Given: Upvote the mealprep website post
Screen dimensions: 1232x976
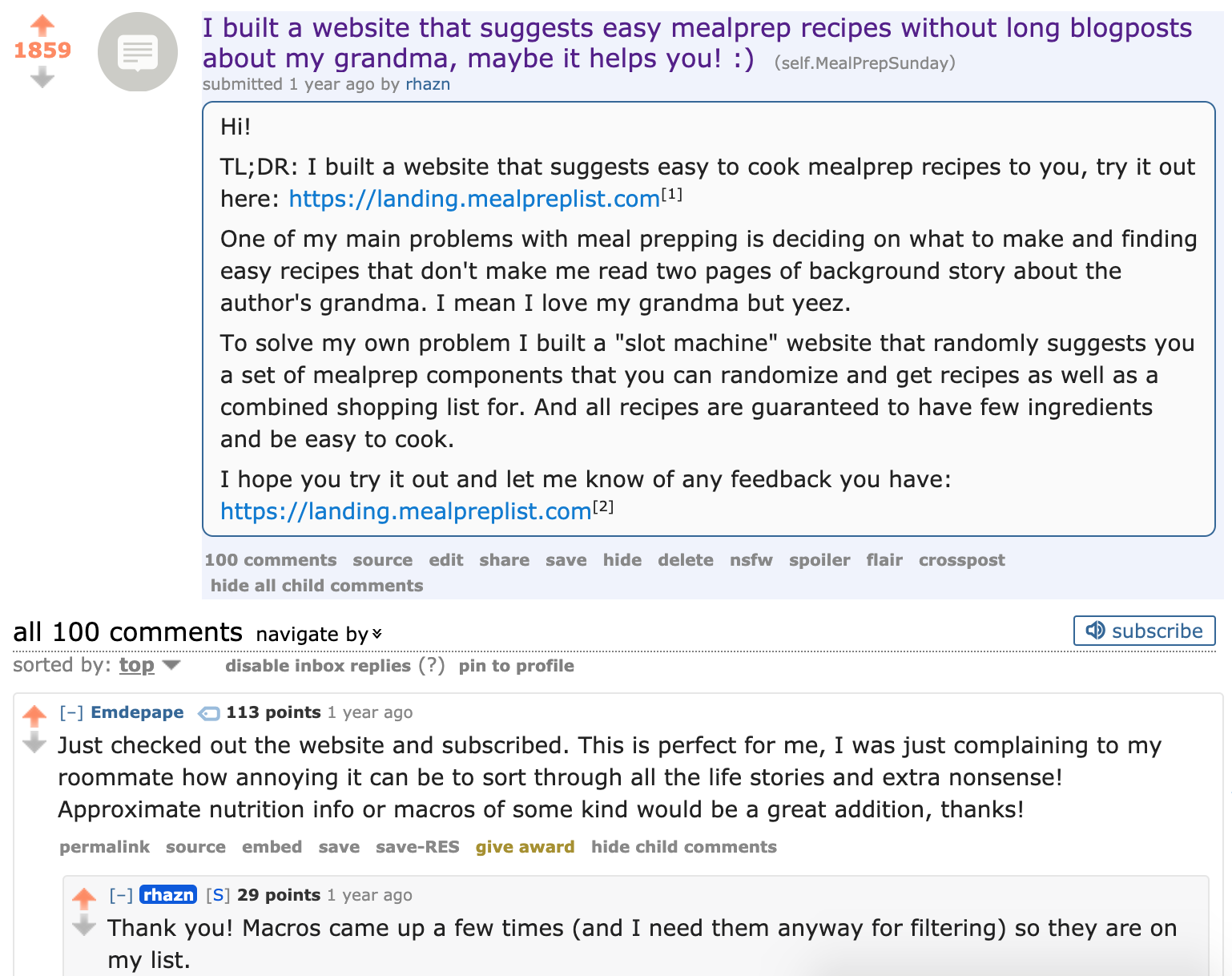Looking at the screenshot, I should [x=42, y=25].
